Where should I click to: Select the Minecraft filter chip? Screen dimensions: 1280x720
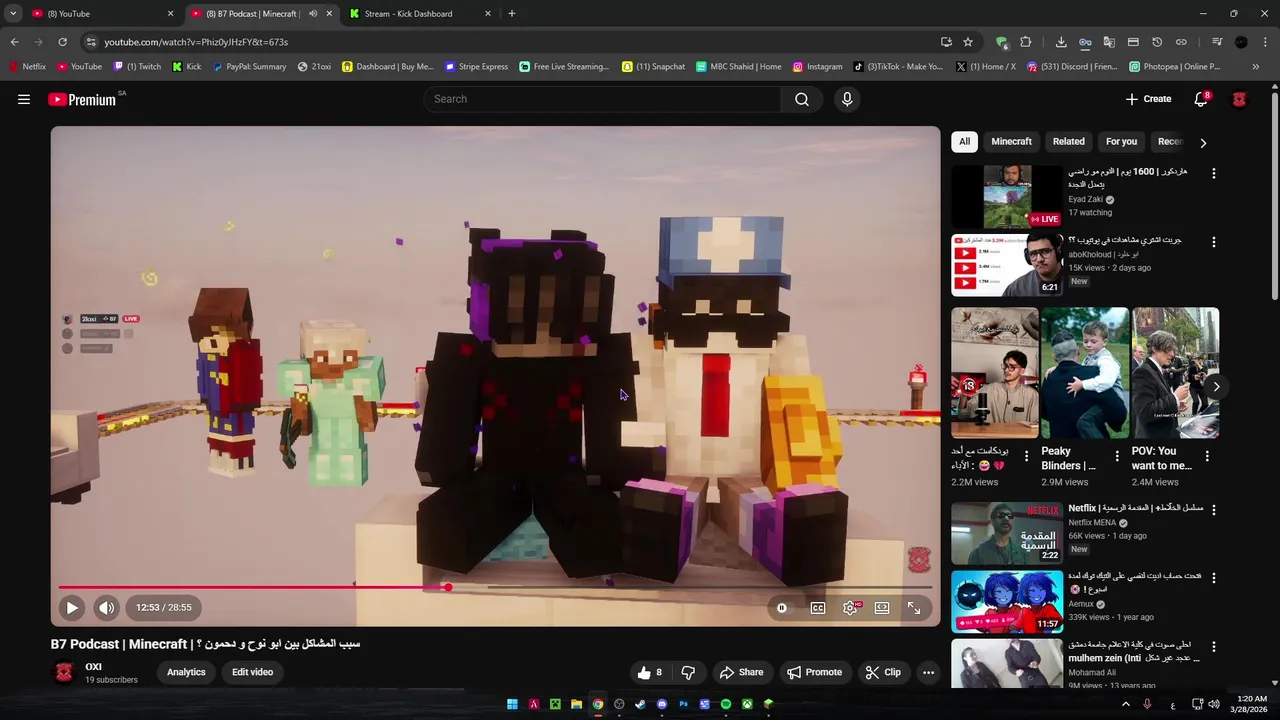click(1011, 142)
